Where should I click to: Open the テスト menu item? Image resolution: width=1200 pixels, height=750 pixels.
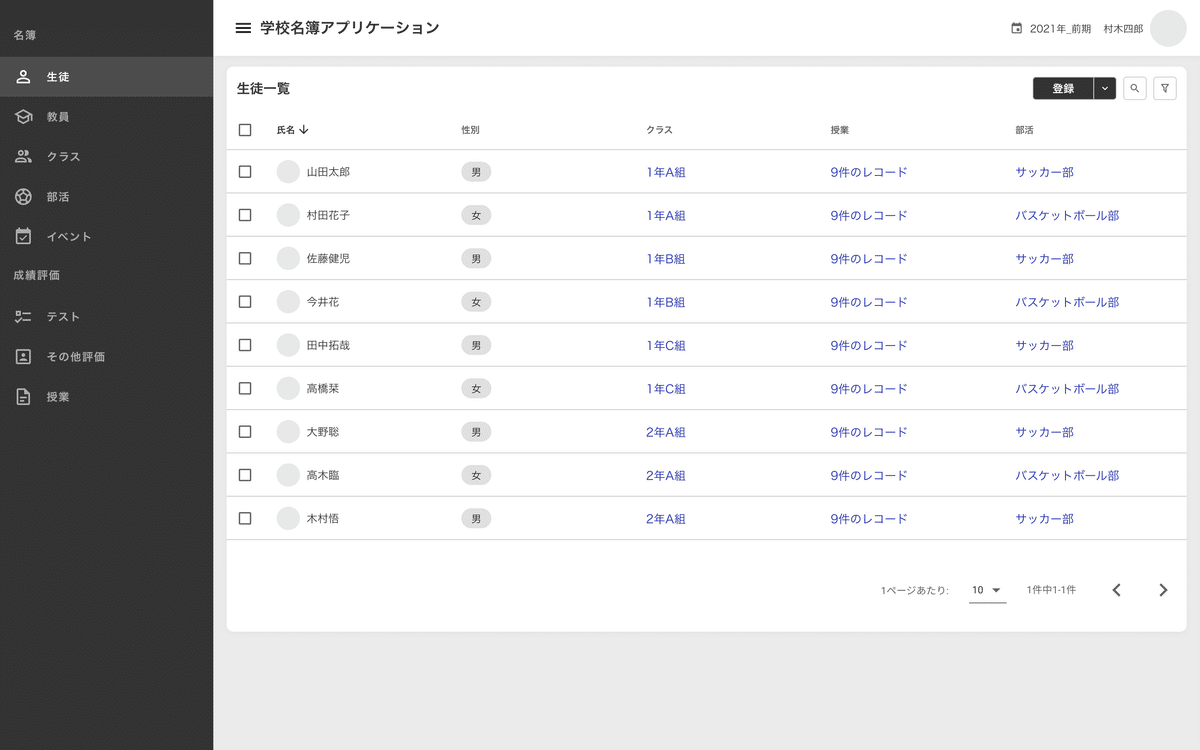[x=106, y=317]
